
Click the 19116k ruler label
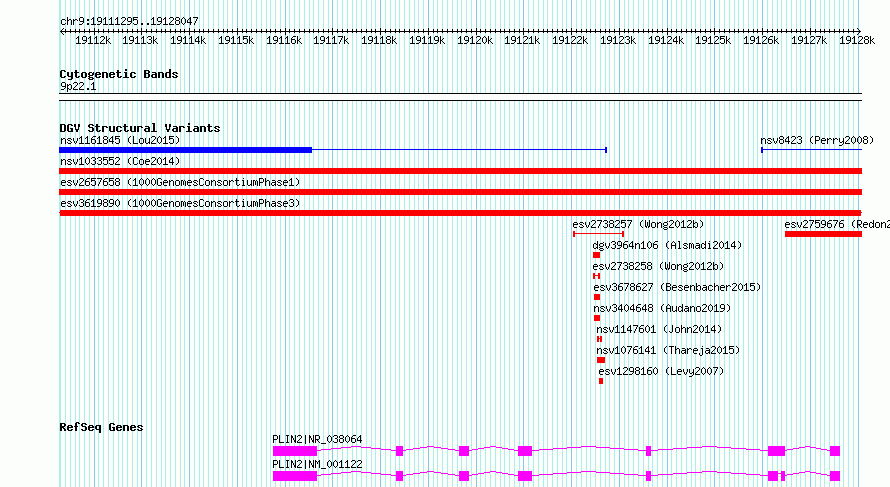pos(284,40)
